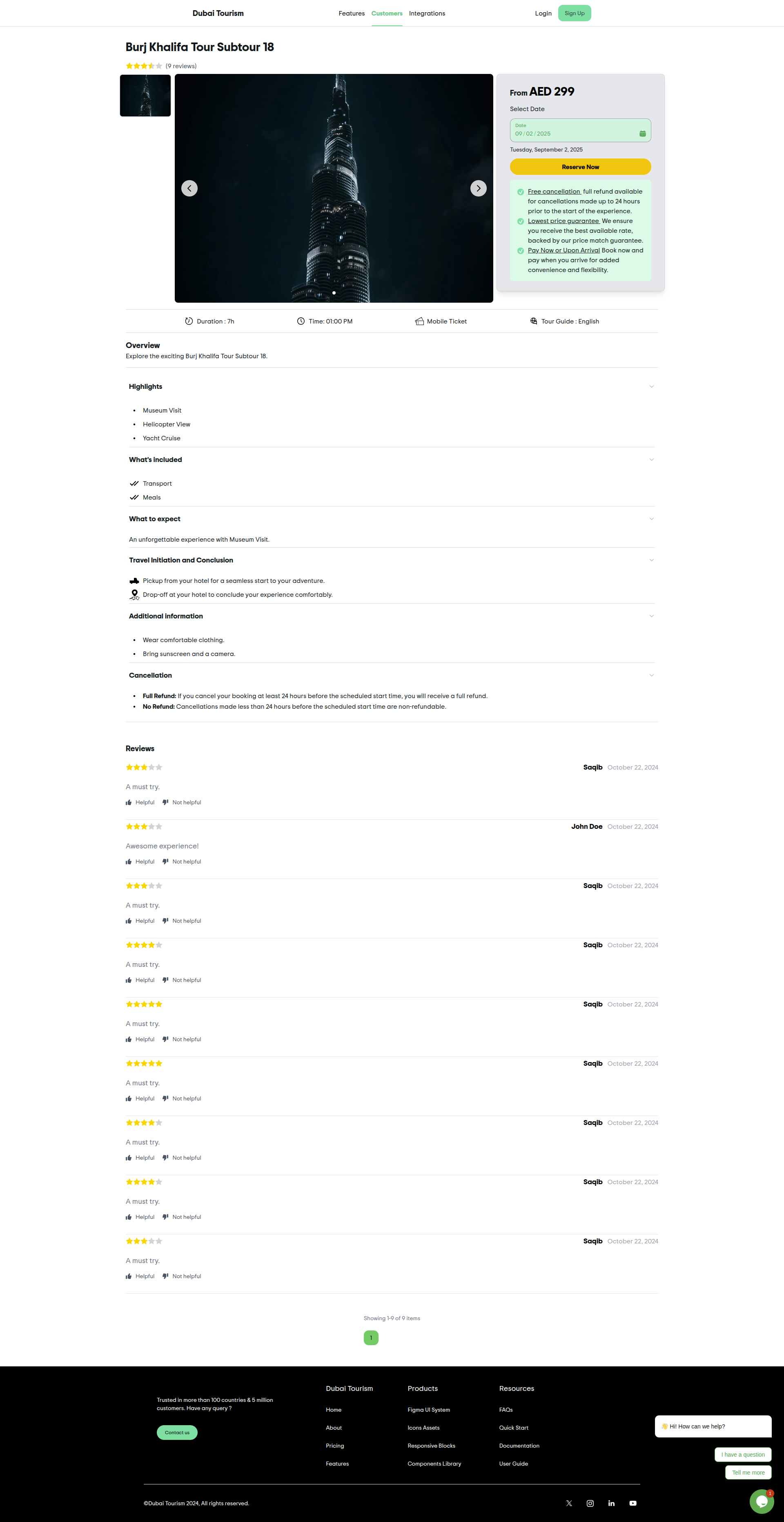Screen dimensions: 784x1522
Task: Open the calendar icon in date field
Action: [x=642, y=134]
